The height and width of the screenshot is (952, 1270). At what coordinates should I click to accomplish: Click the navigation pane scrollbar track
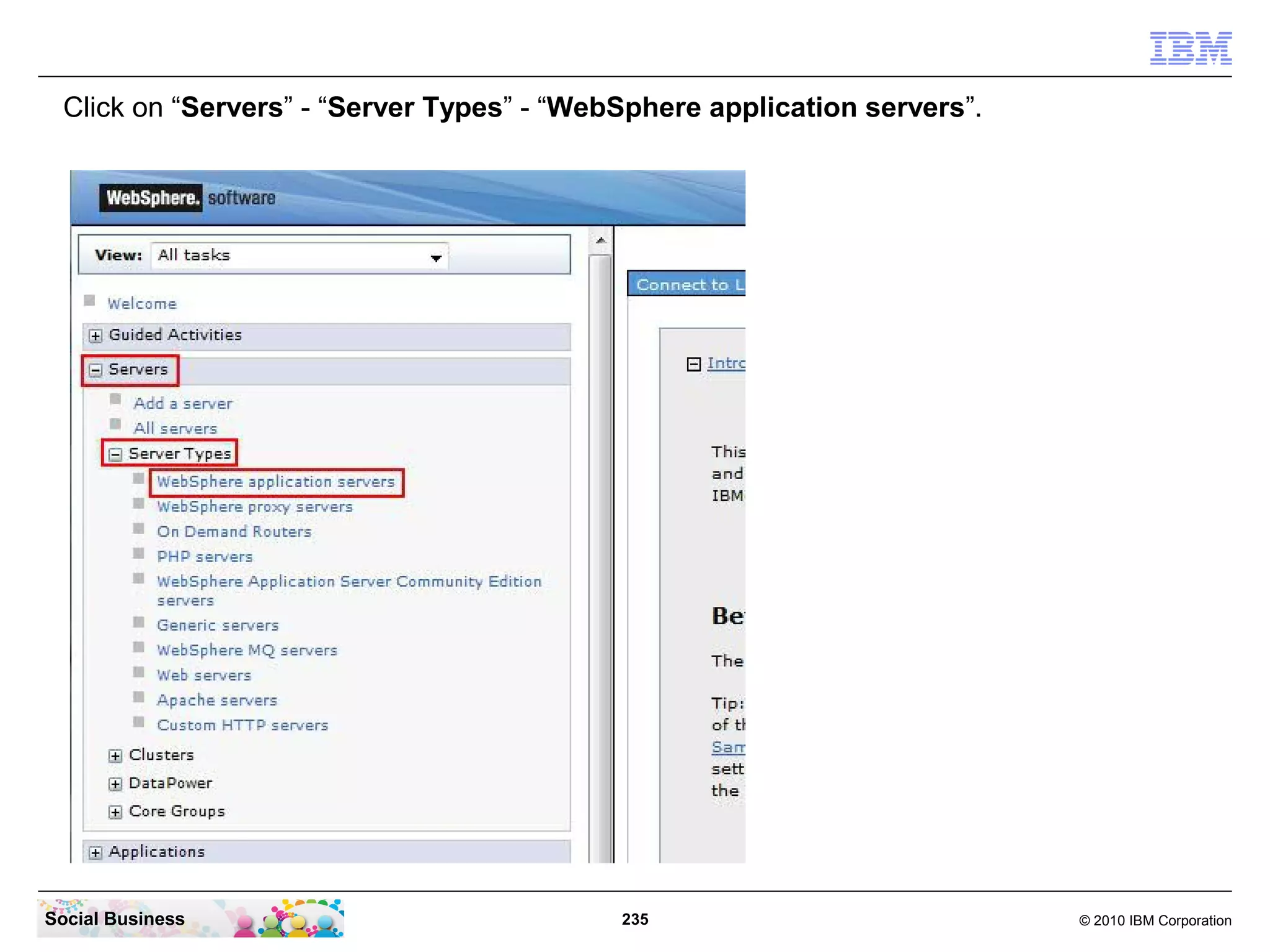(x=600, y=558)
